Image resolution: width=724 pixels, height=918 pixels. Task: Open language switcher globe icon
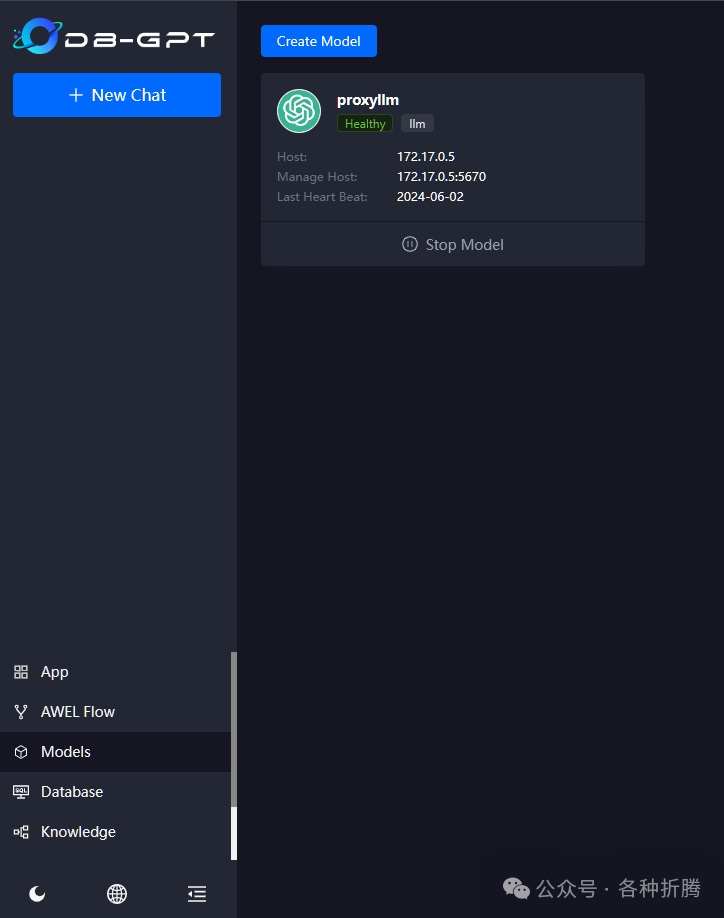click(117, 893)
